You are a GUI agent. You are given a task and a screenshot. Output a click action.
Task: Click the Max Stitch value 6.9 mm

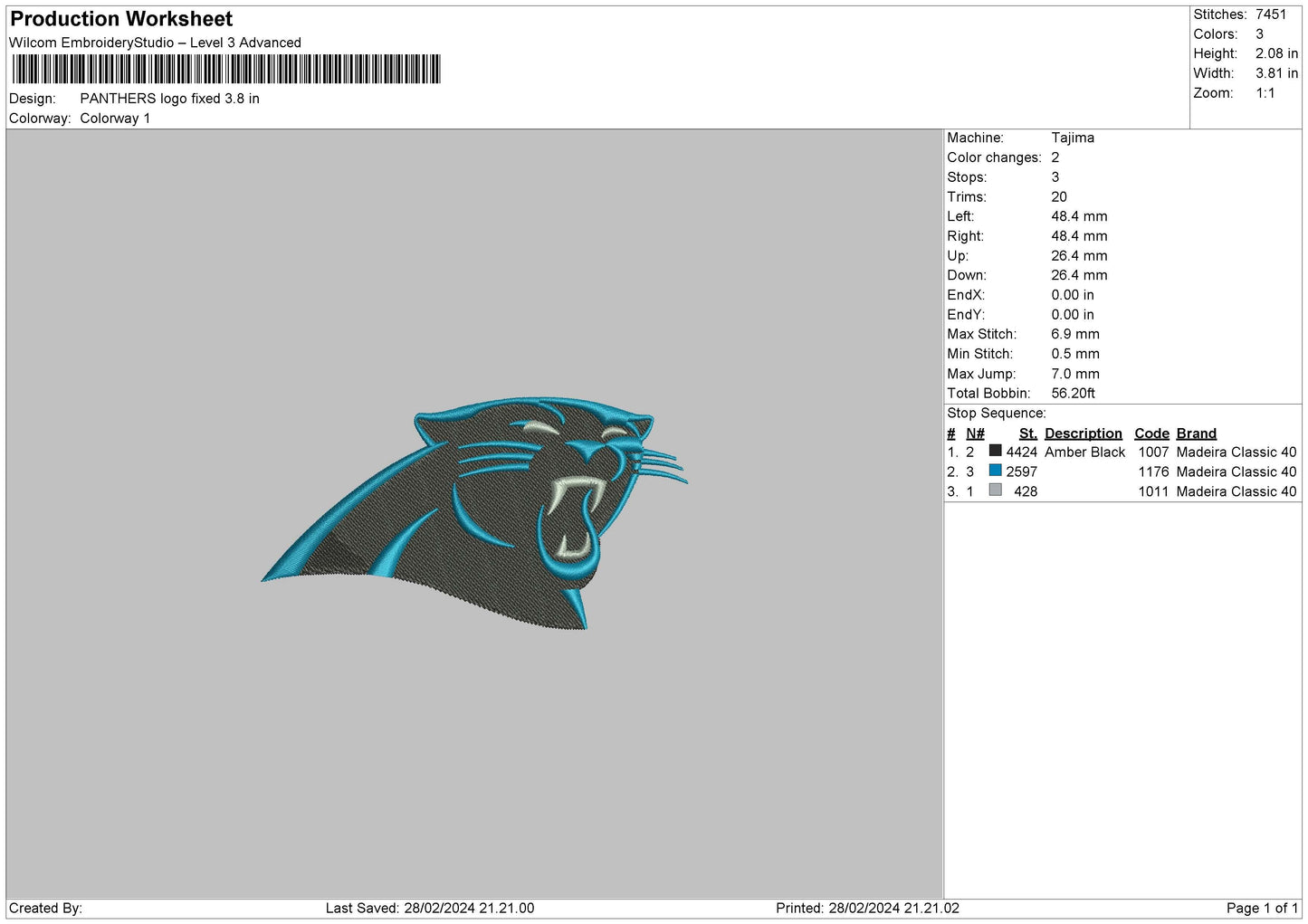coord(1075,334)
